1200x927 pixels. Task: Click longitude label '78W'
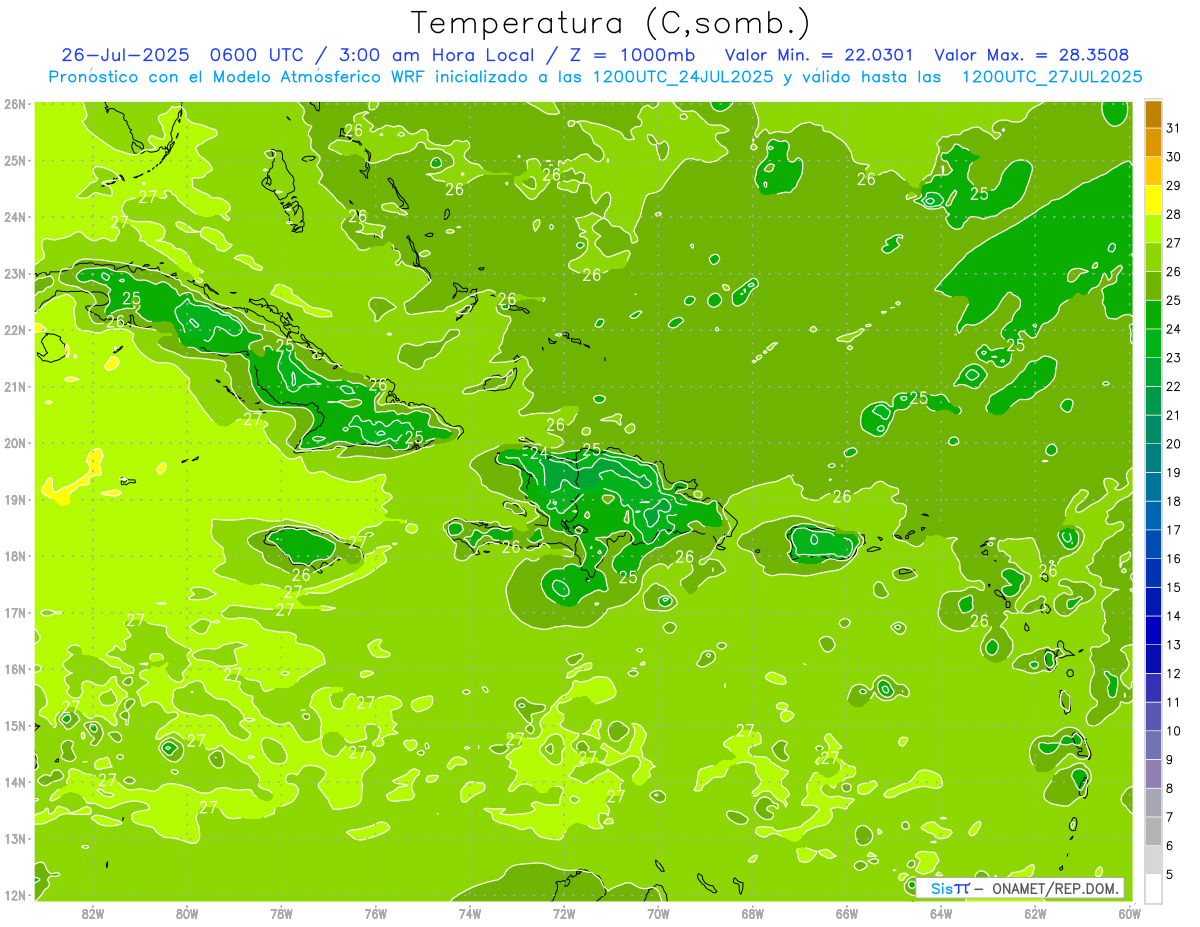tap(281, 914)
